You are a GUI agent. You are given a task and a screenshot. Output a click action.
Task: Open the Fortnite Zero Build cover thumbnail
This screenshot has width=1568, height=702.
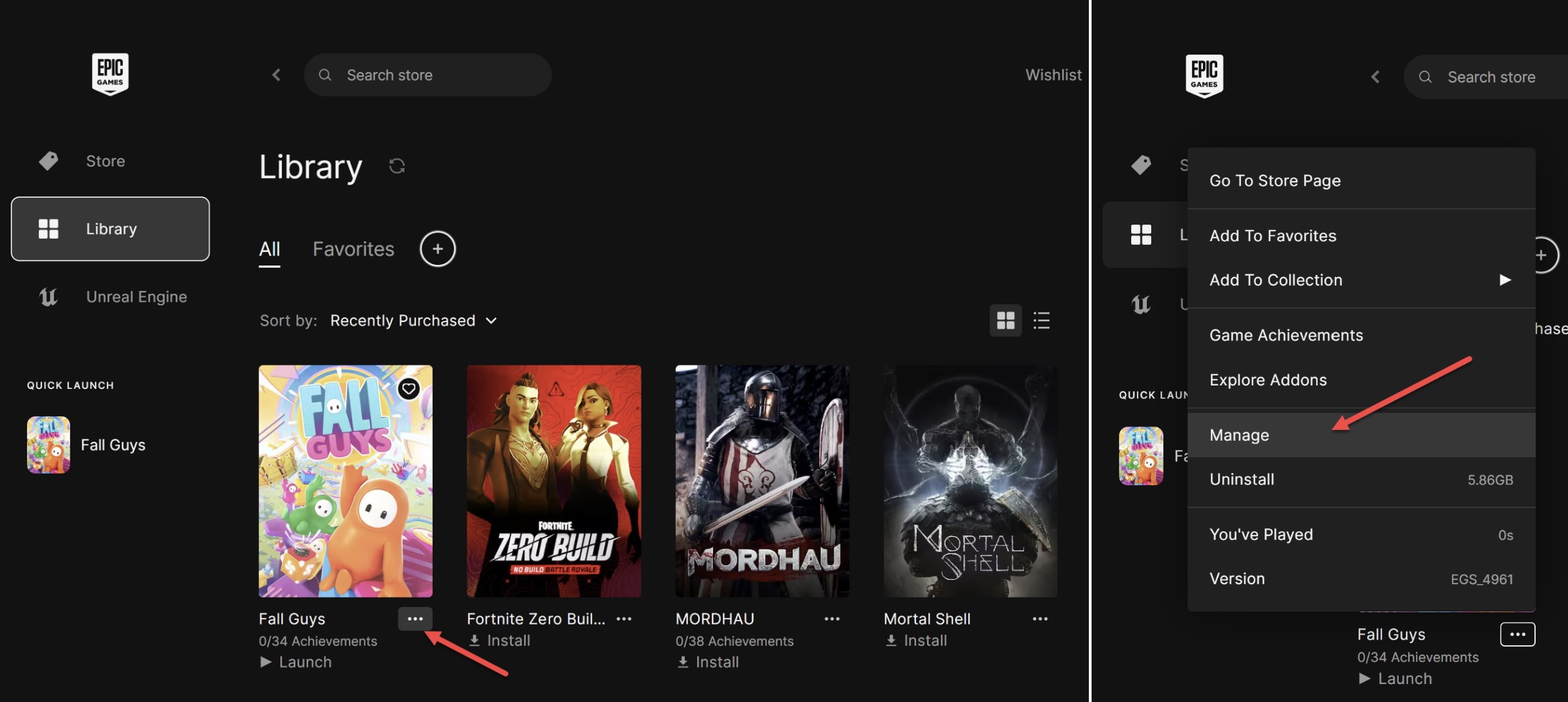click(554, 481)
